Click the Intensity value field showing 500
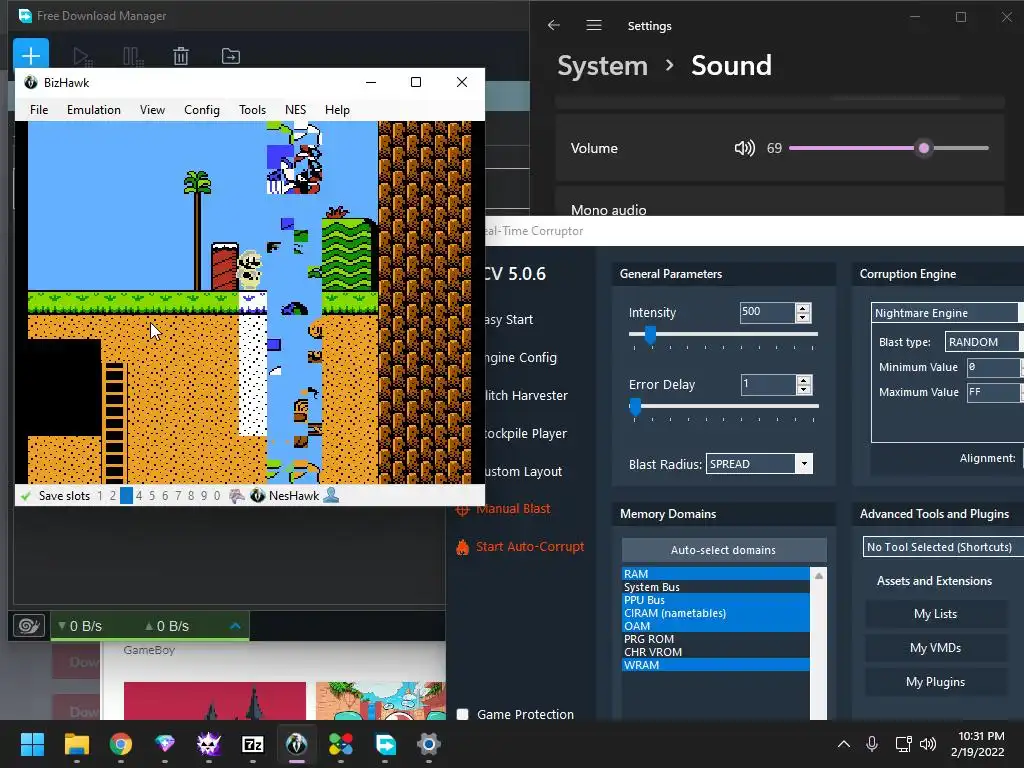 coord(767,312)
